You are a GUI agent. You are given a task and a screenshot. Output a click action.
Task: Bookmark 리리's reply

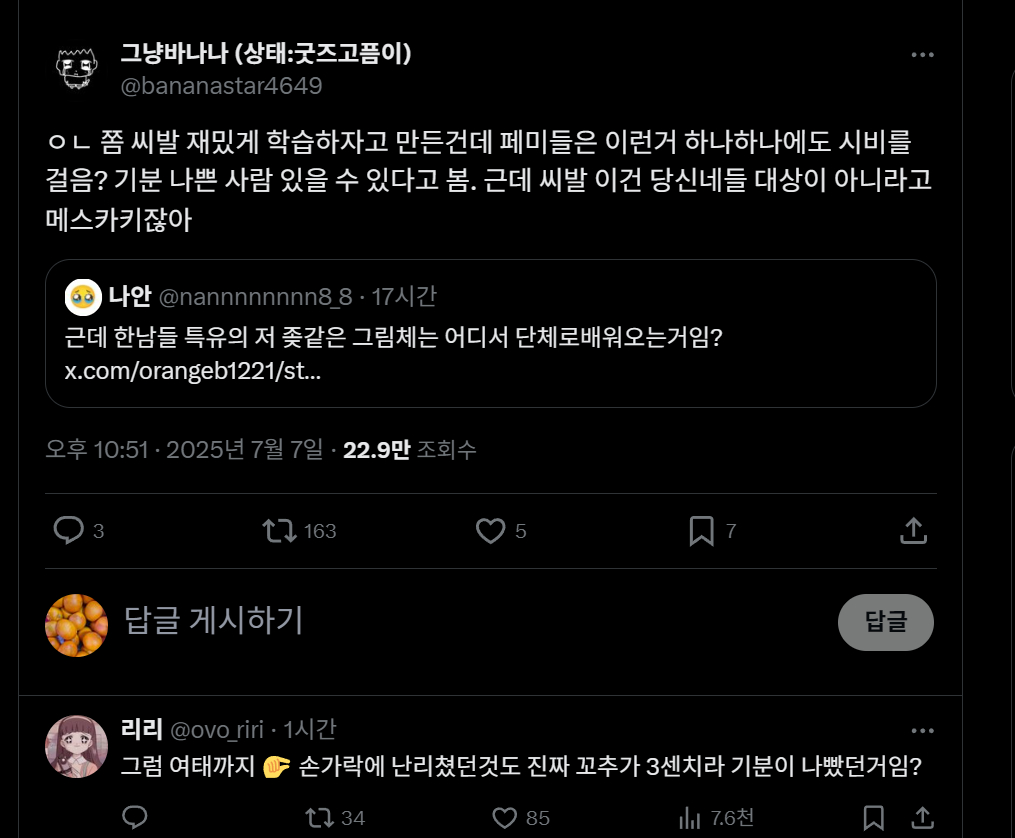point(874,818)
